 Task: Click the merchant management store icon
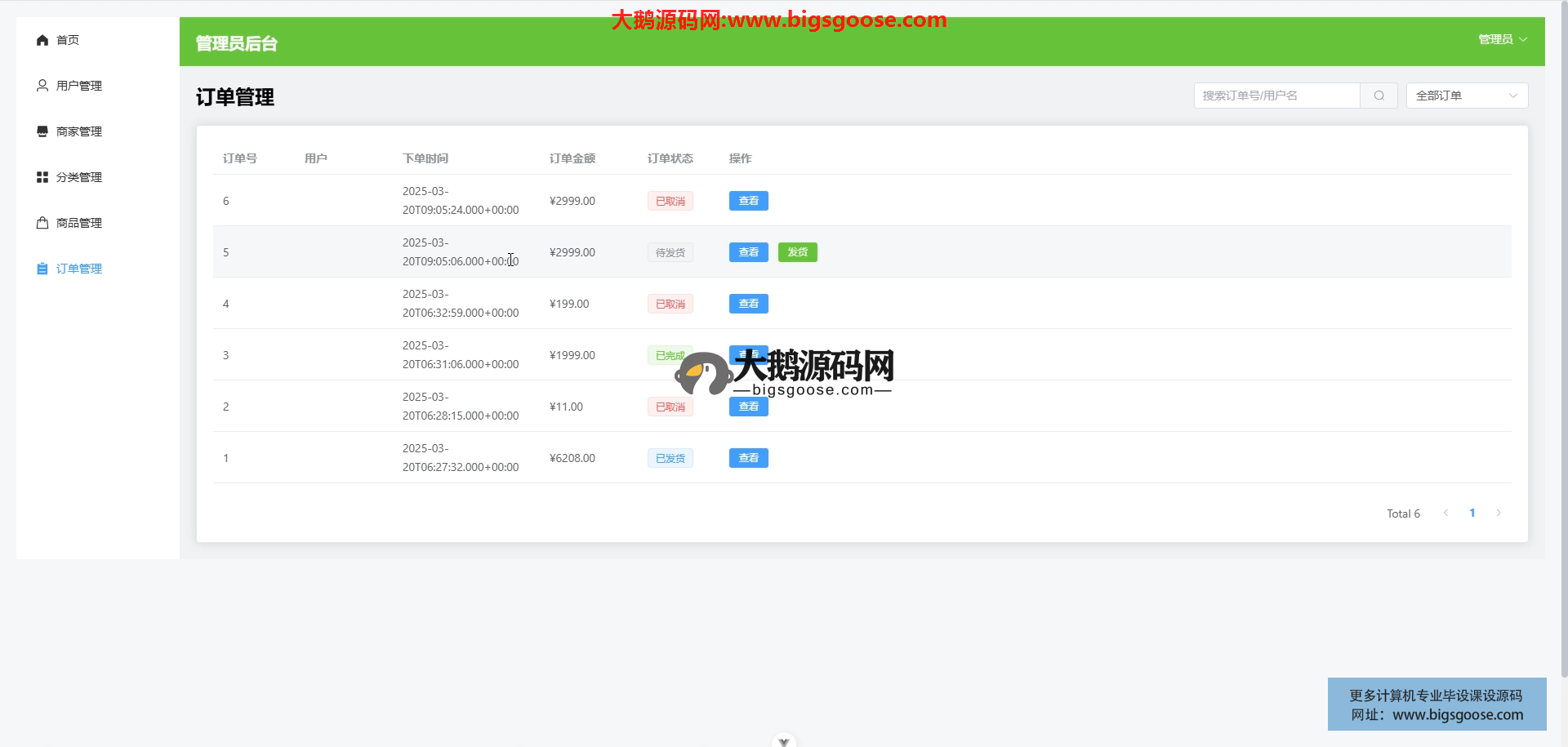pos(42,131)
